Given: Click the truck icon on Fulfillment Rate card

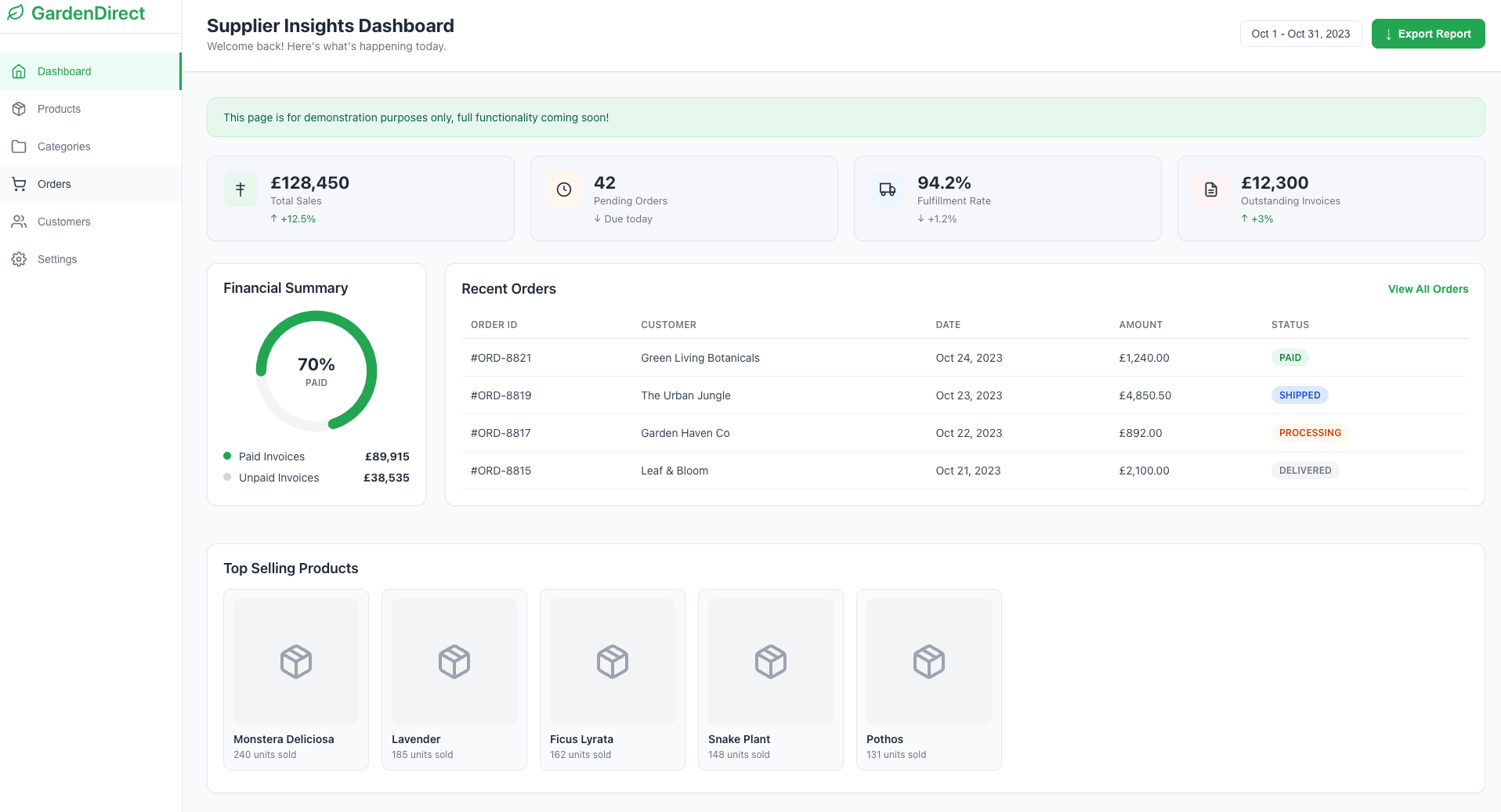Looking at the screenshot, I should pyautogui.click(x=887, y=189).
